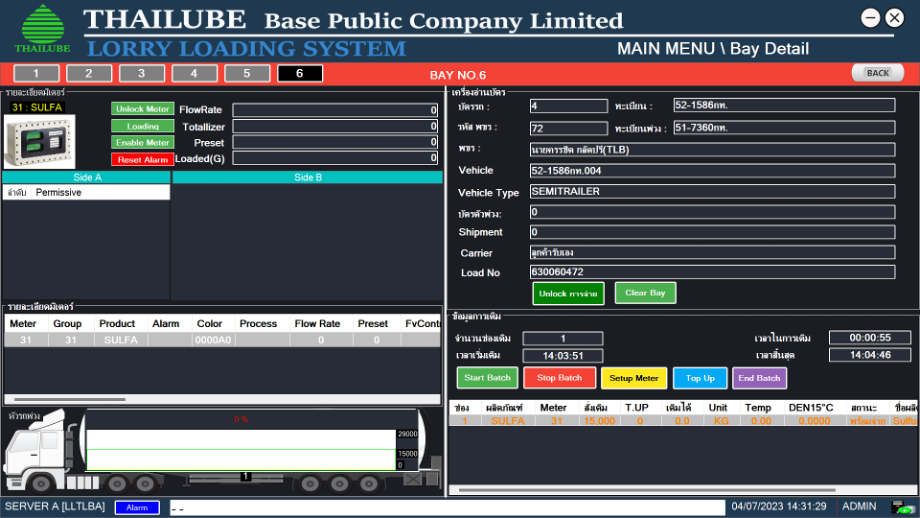Switch to bay 3 tab
This screenshot has height=518, width=920.
[141, 73]
